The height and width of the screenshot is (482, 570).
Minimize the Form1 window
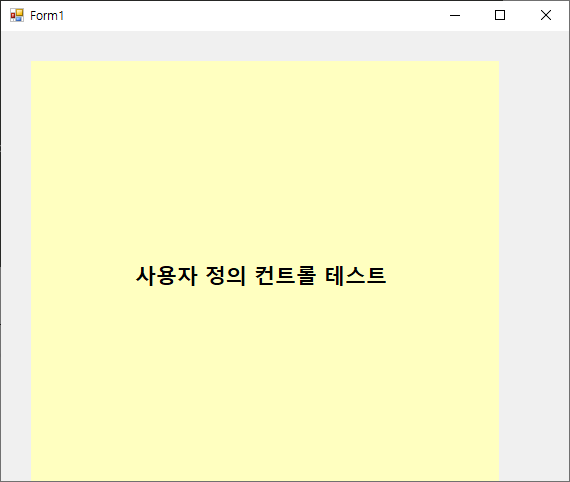click(455, 15)
